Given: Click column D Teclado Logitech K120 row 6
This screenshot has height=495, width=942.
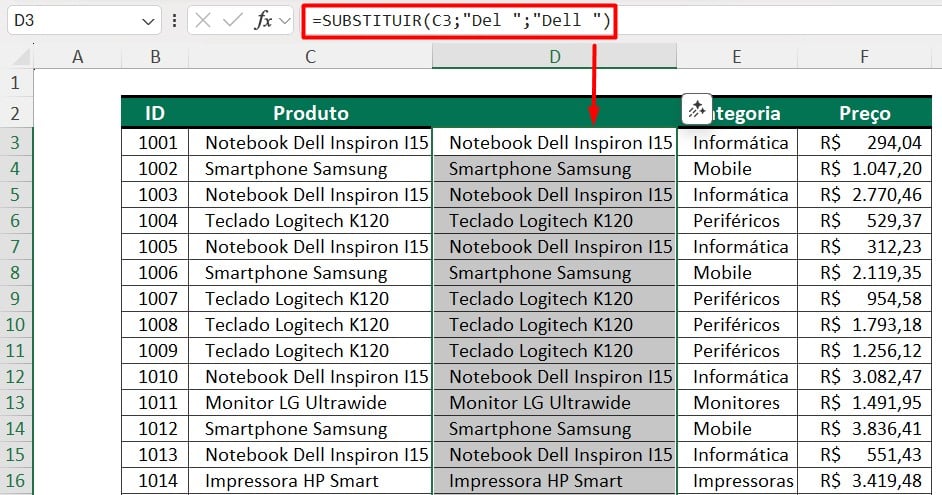Looking at the screenshot, I should [x=555, y=220].
